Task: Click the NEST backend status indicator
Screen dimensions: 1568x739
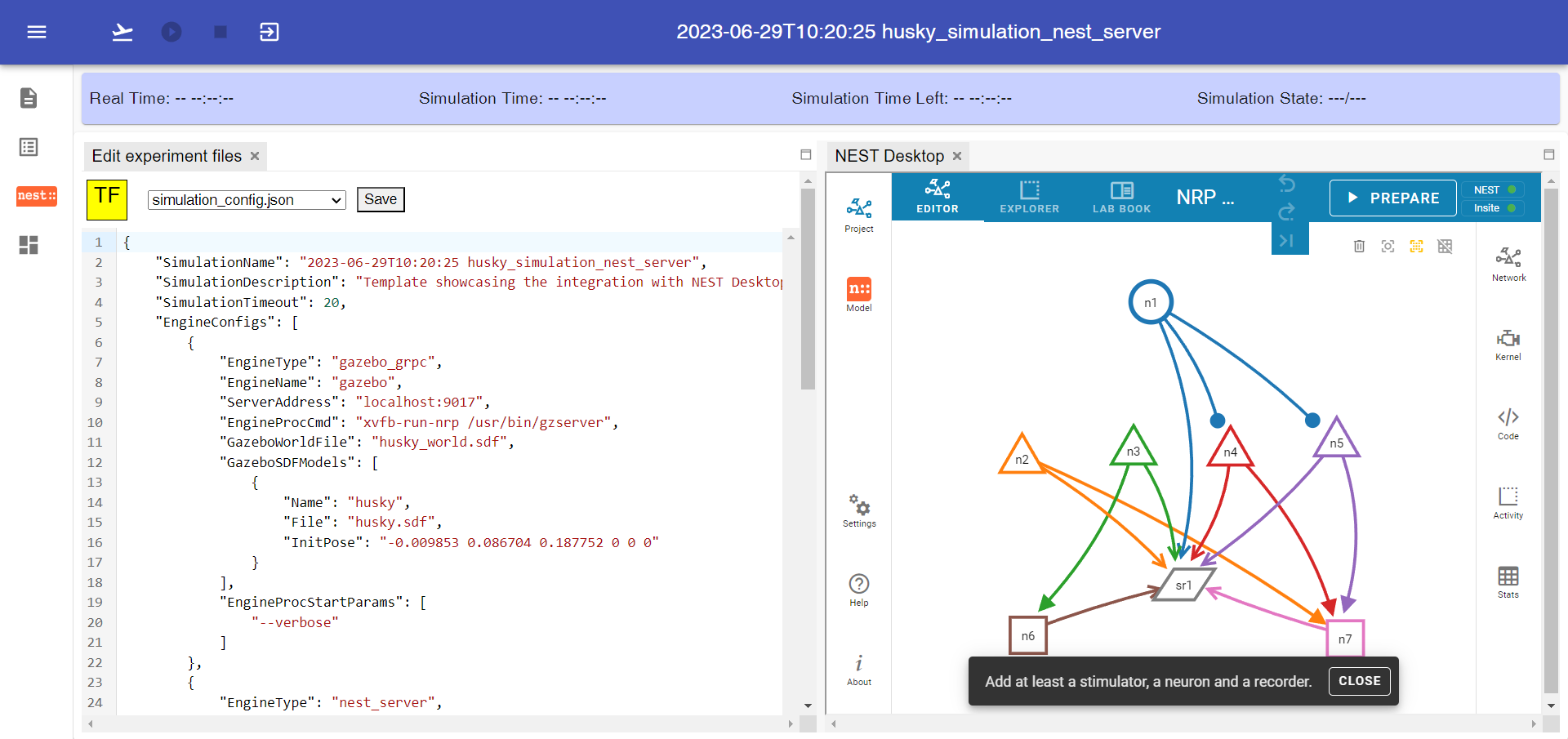Action: pos(1494,189)
